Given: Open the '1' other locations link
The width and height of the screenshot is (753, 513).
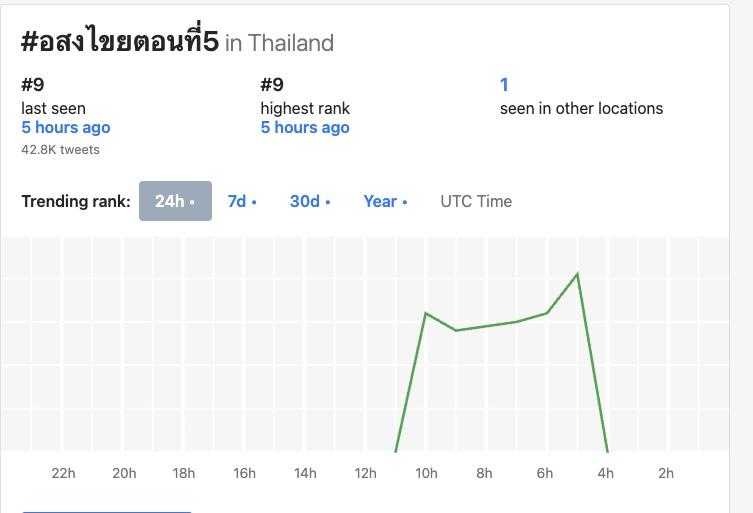Looking at the screenshot, I should point(504,85).
